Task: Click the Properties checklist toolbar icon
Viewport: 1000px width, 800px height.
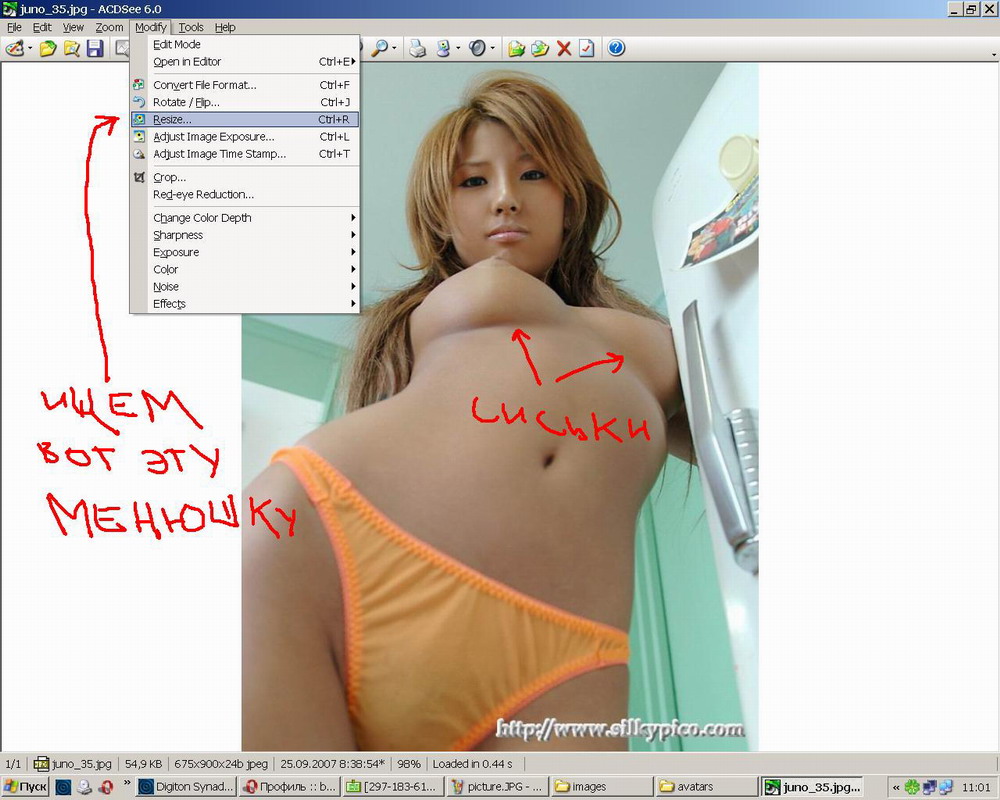Action: pyautogui.click(x=587, y=48)
